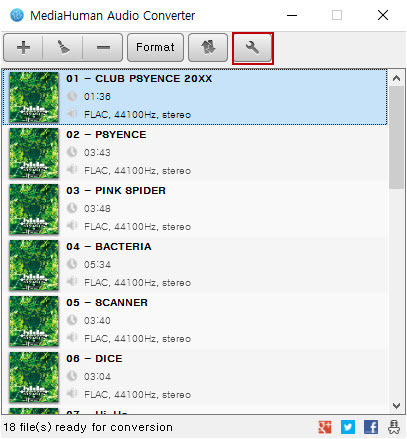
Task: Click speaker icon in the DICE row
Action: pyautogui.click(x=72, y=394)
